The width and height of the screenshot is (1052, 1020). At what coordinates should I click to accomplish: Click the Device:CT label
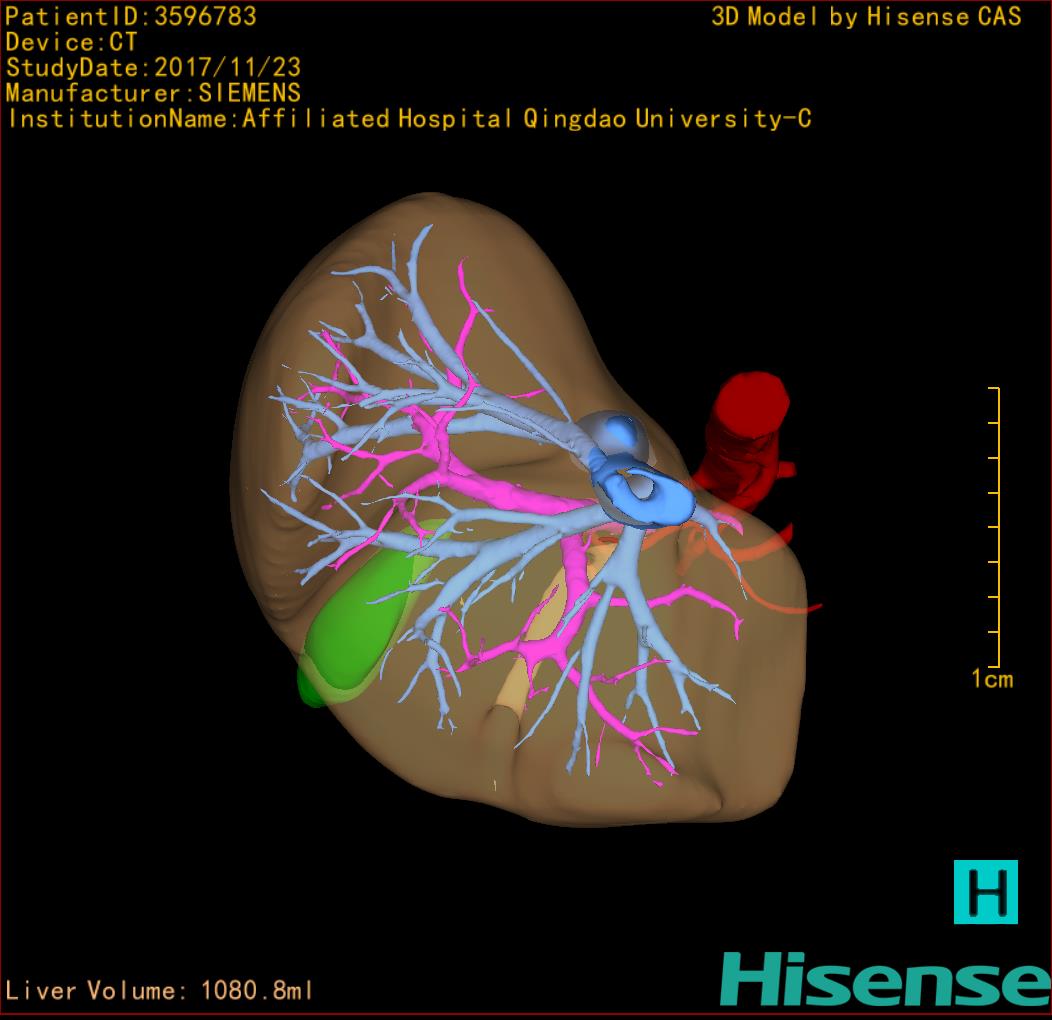[71, 43]
